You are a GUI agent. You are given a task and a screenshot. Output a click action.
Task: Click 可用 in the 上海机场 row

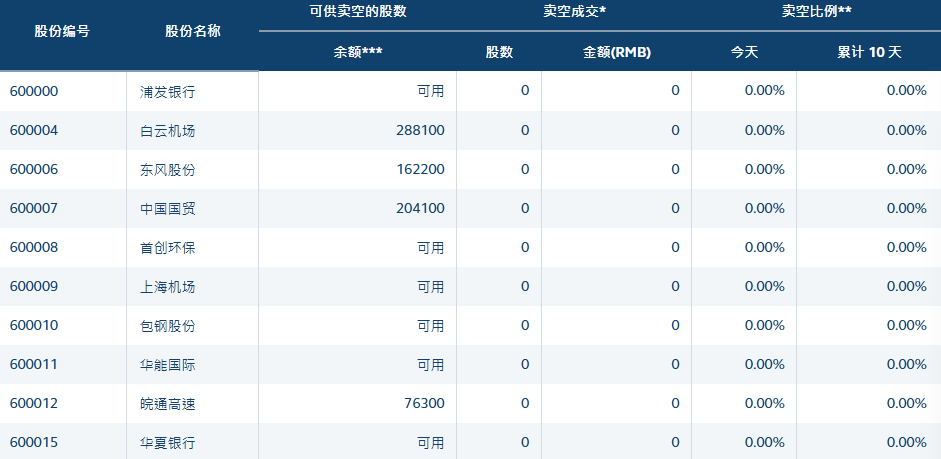431,286
